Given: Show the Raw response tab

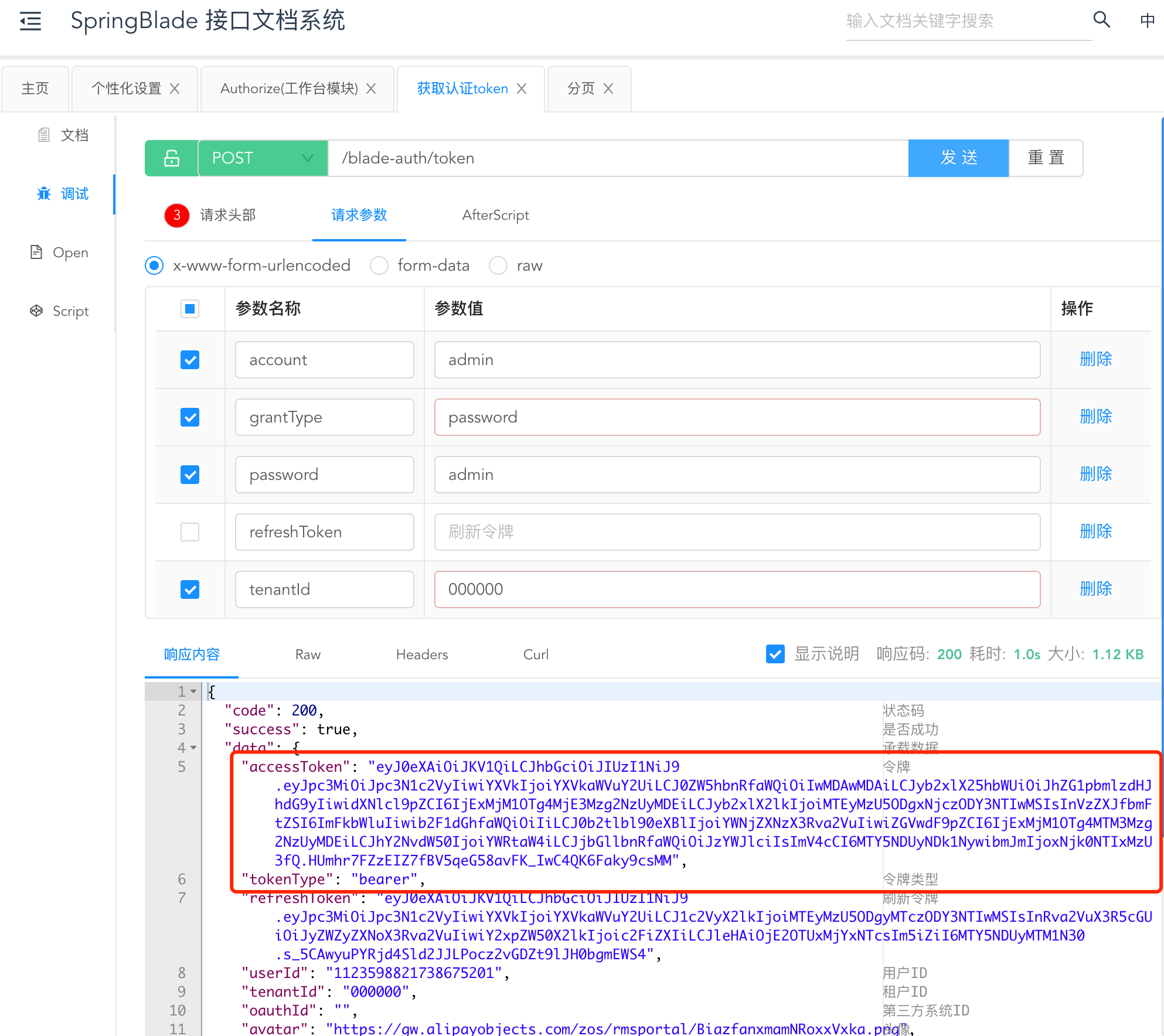Looking at the screenshot, I should (308, 655).
